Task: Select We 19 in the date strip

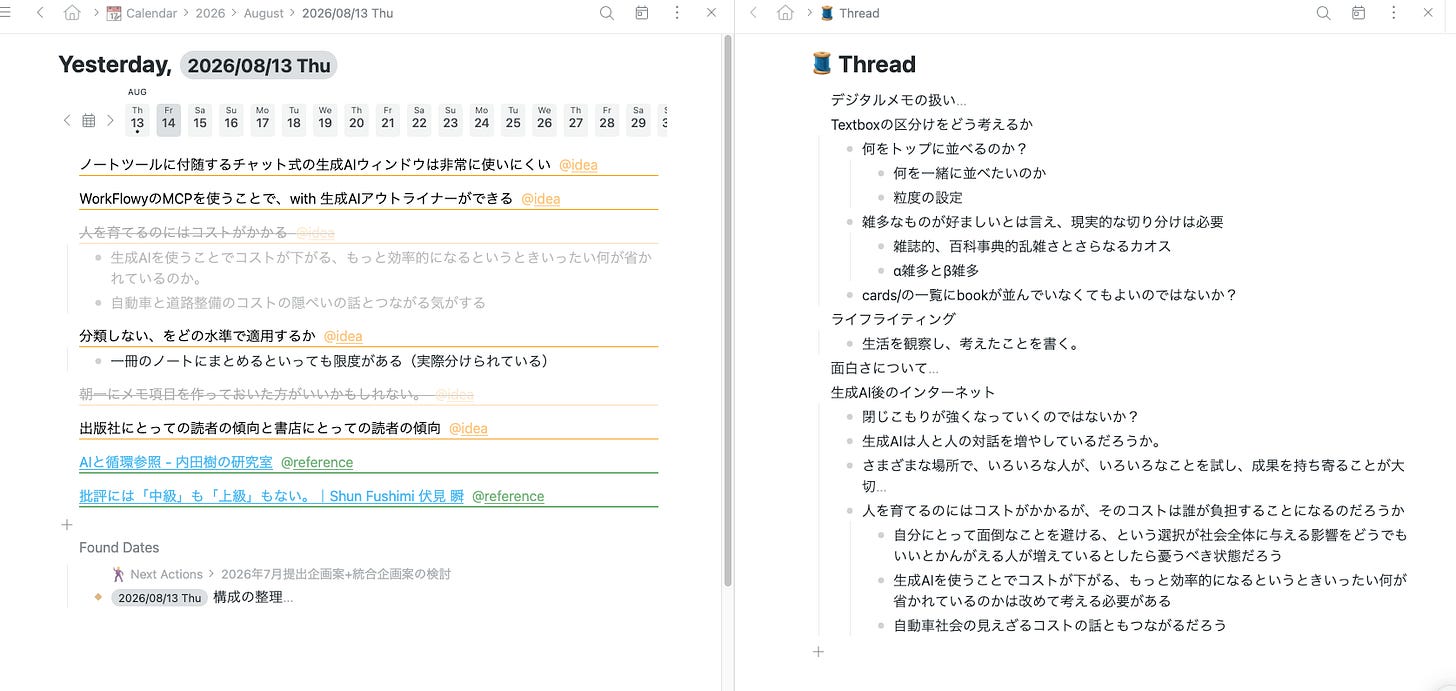Action: pos(325,119)
